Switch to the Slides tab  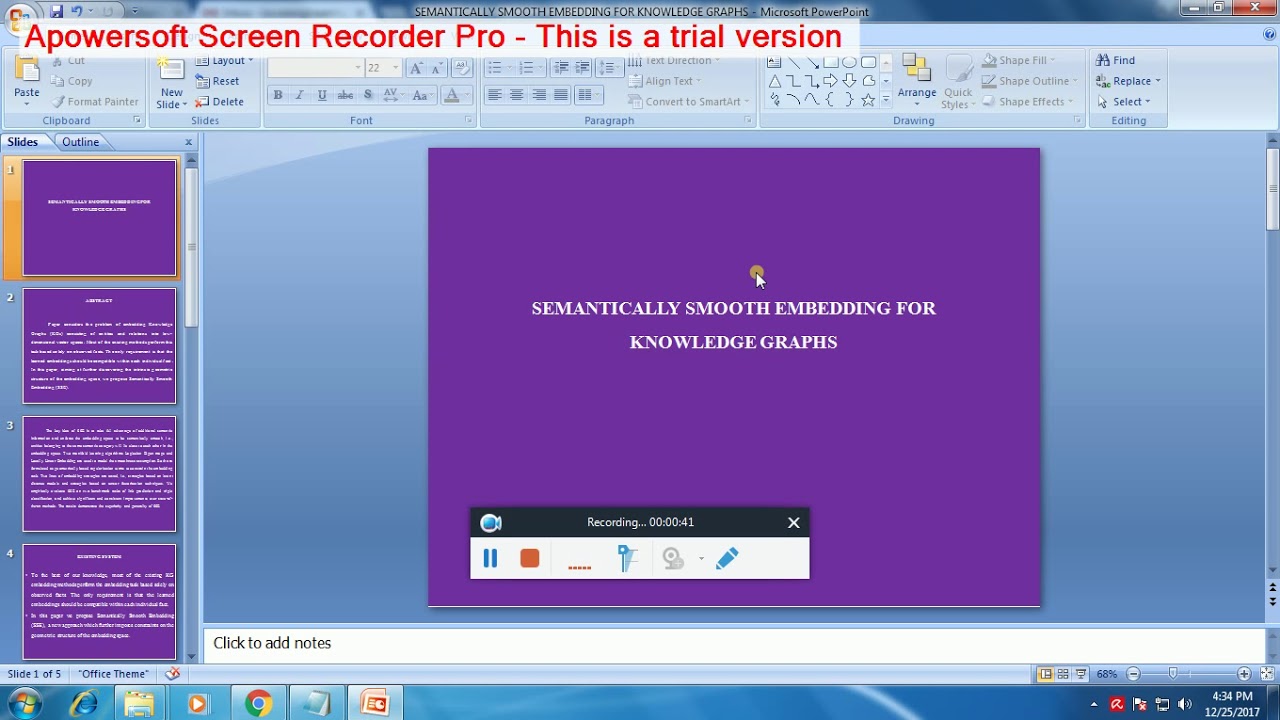pyautogui.click(x=22, y=142)
